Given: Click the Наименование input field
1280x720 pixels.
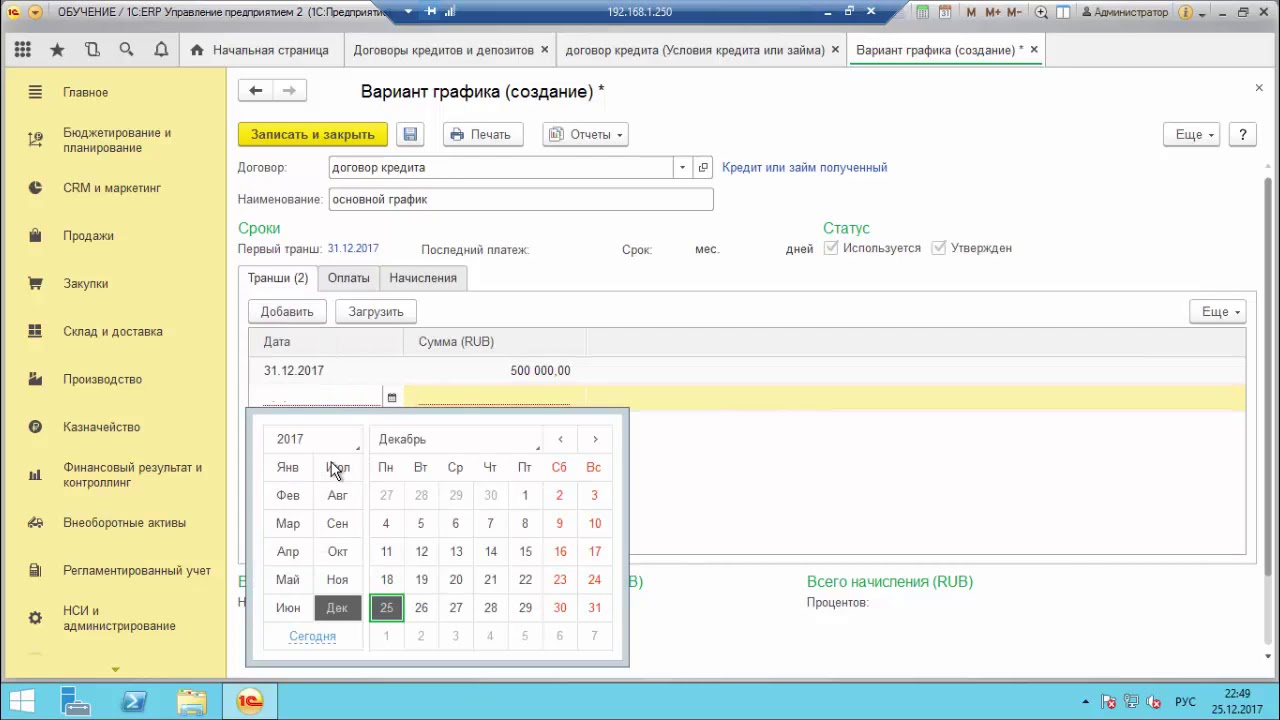Looking at the screenshot, I should pyautogui.click(x=521, y=199).
